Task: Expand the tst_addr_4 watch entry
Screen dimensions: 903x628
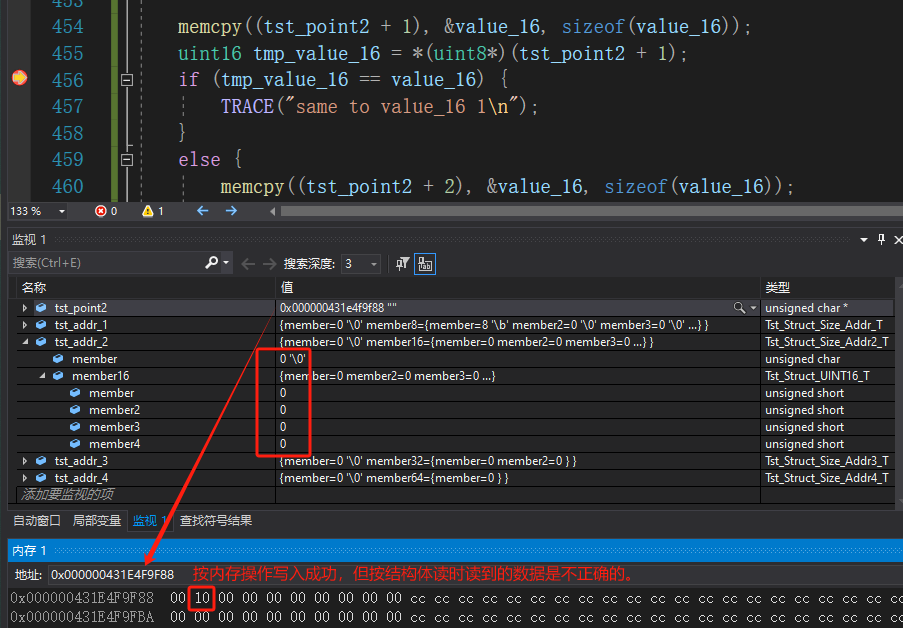Action: click(x=25, y=478)
